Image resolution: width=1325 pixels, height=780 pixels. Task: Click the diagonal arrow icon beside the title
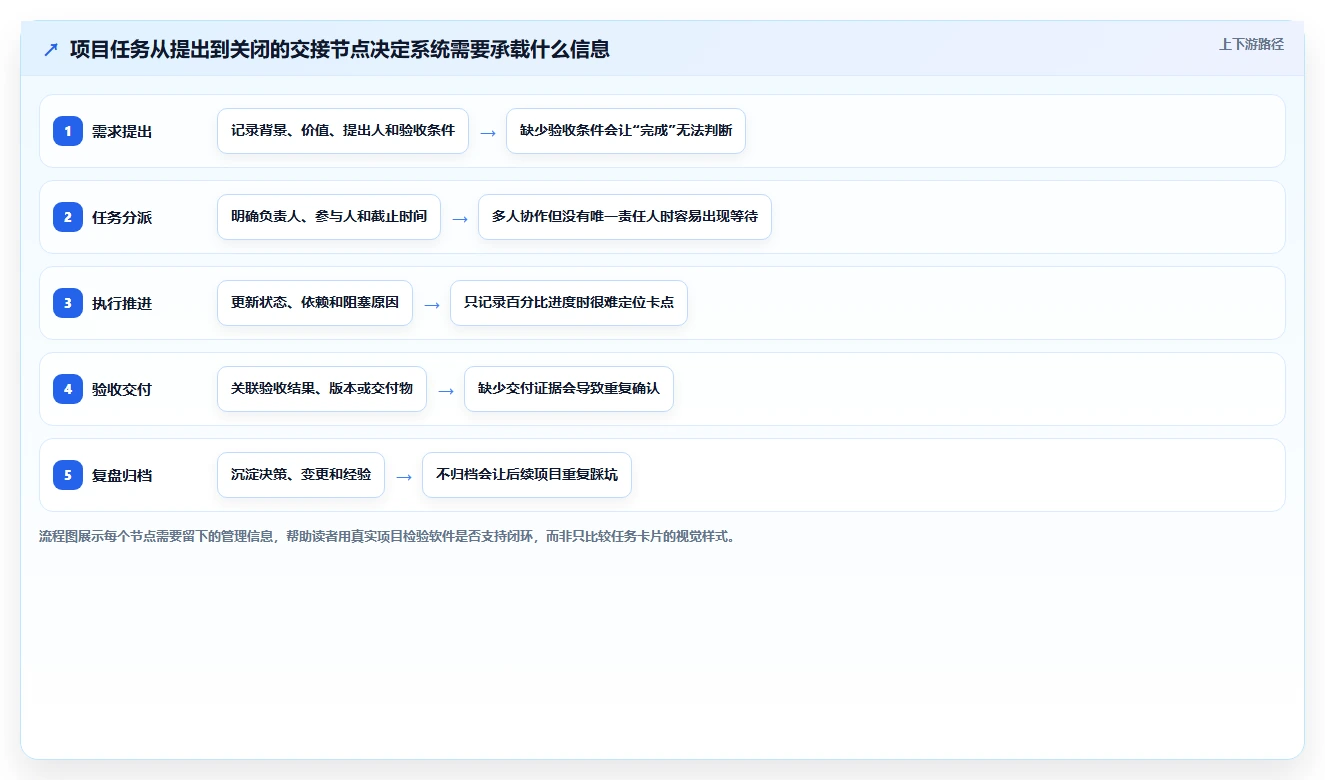click(x=51, y=50)
